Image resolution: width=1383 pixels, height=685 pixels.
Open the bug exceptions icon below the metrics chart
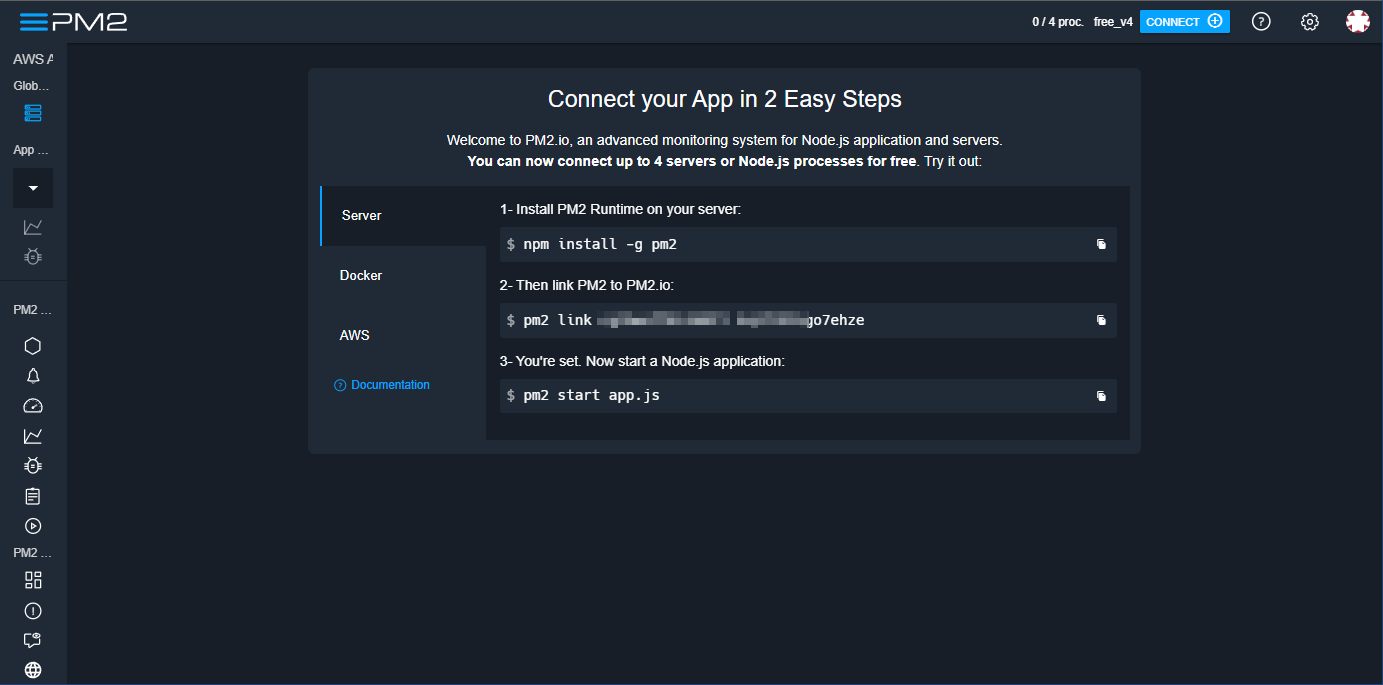pos(33,466)
